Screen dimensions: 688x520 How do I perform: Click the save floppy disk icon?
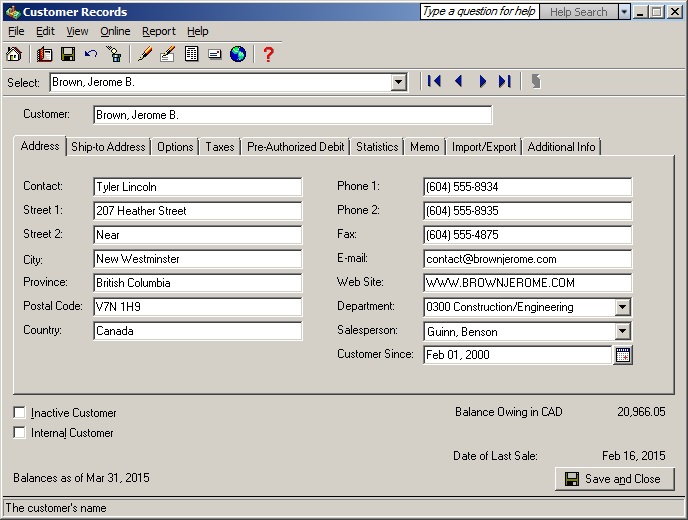tap(68, 54)
